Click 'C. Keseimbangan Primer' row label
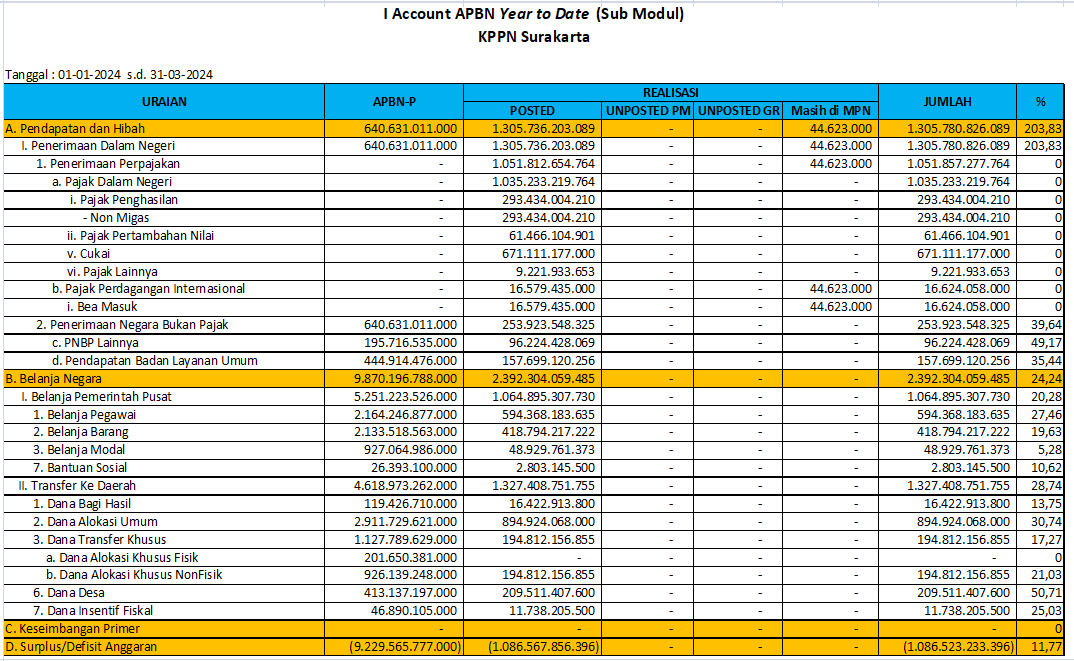Viewport: 1074px width, 661px height. [73, 629]
